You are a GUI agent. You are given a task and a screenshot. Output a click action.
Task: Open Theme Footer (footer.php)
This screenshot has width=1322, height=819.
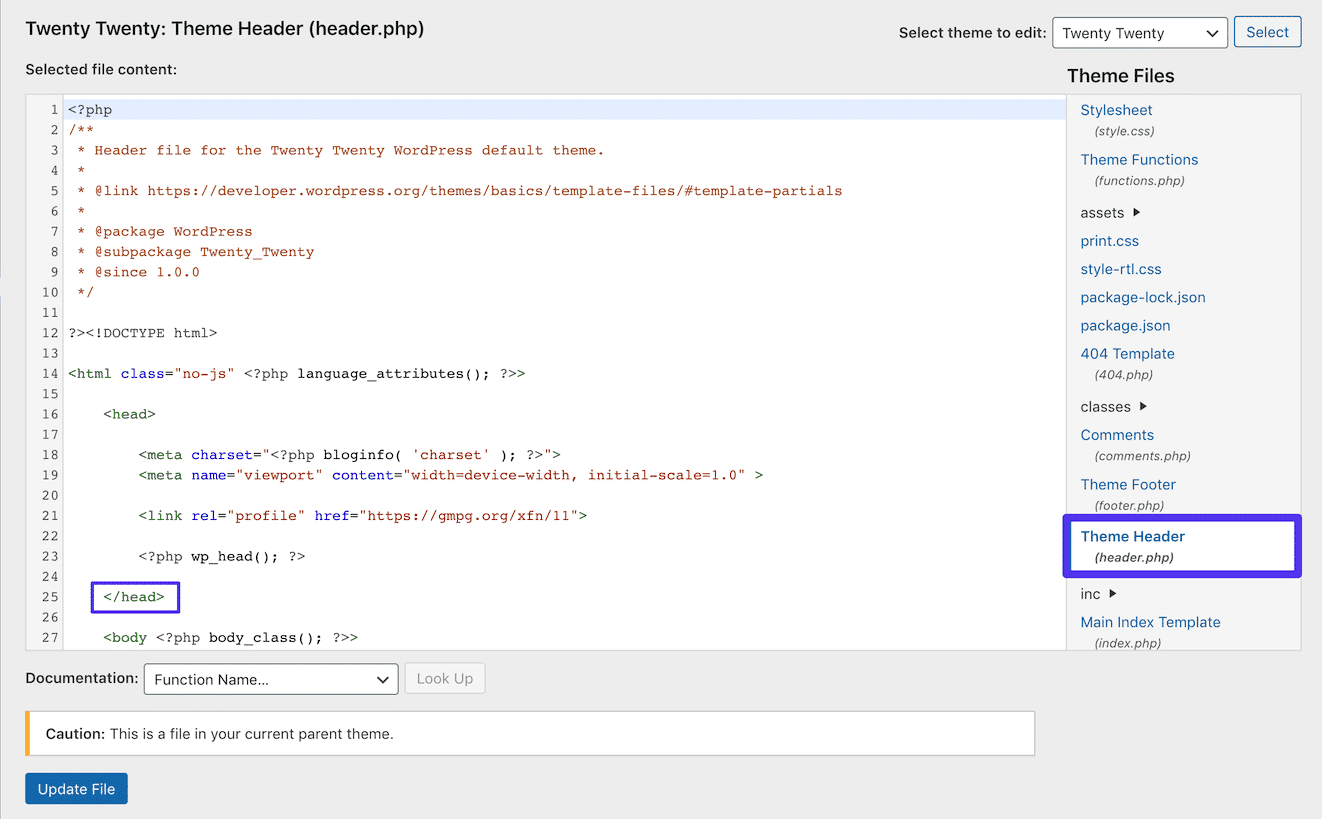[1128, 484]
